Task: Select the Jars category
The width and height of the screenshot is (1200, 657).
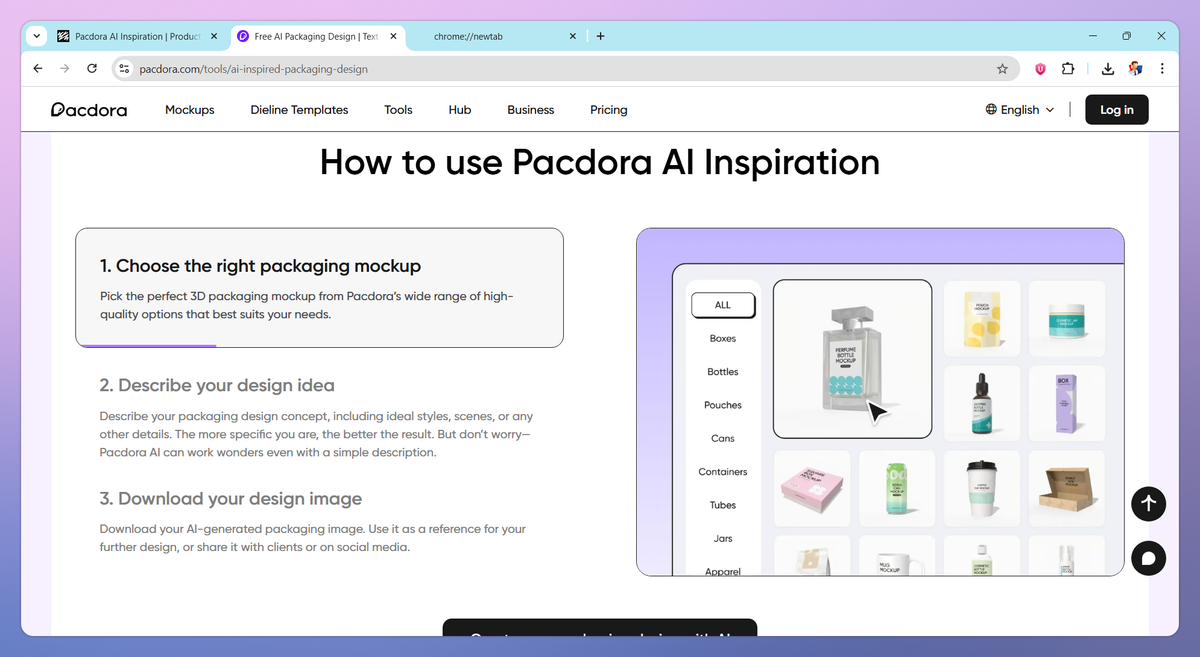Action: [x=723, y=538]
